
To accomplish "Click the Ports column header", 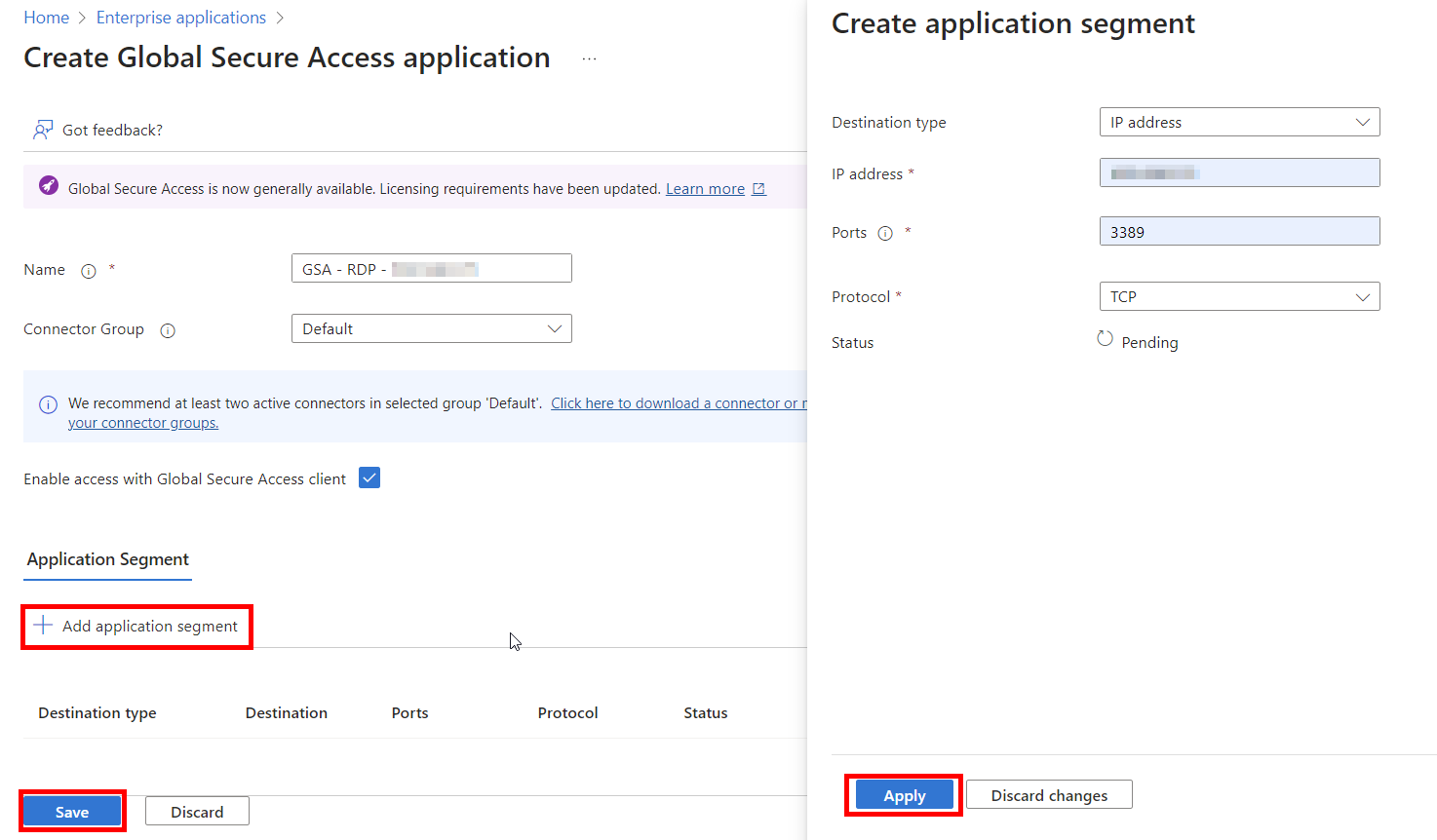I will (x=410, y=713).
